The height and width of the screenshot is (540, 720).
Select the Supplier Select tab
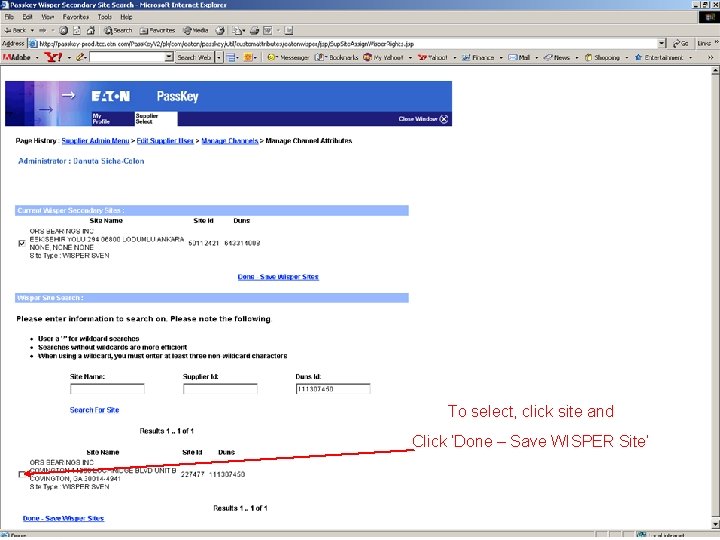(x=156, y=118)
